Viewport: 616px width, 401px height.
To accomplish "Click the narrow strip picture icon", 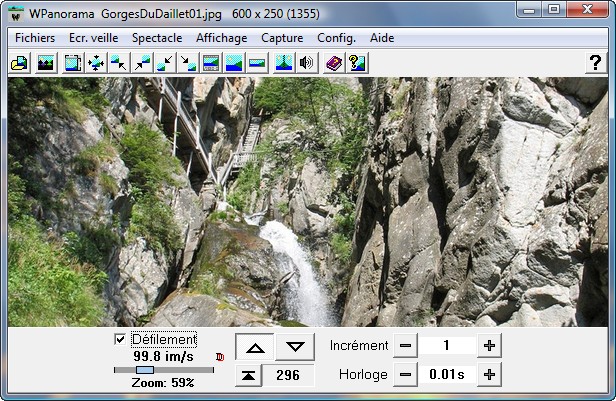I will click(x=257, y=63).
